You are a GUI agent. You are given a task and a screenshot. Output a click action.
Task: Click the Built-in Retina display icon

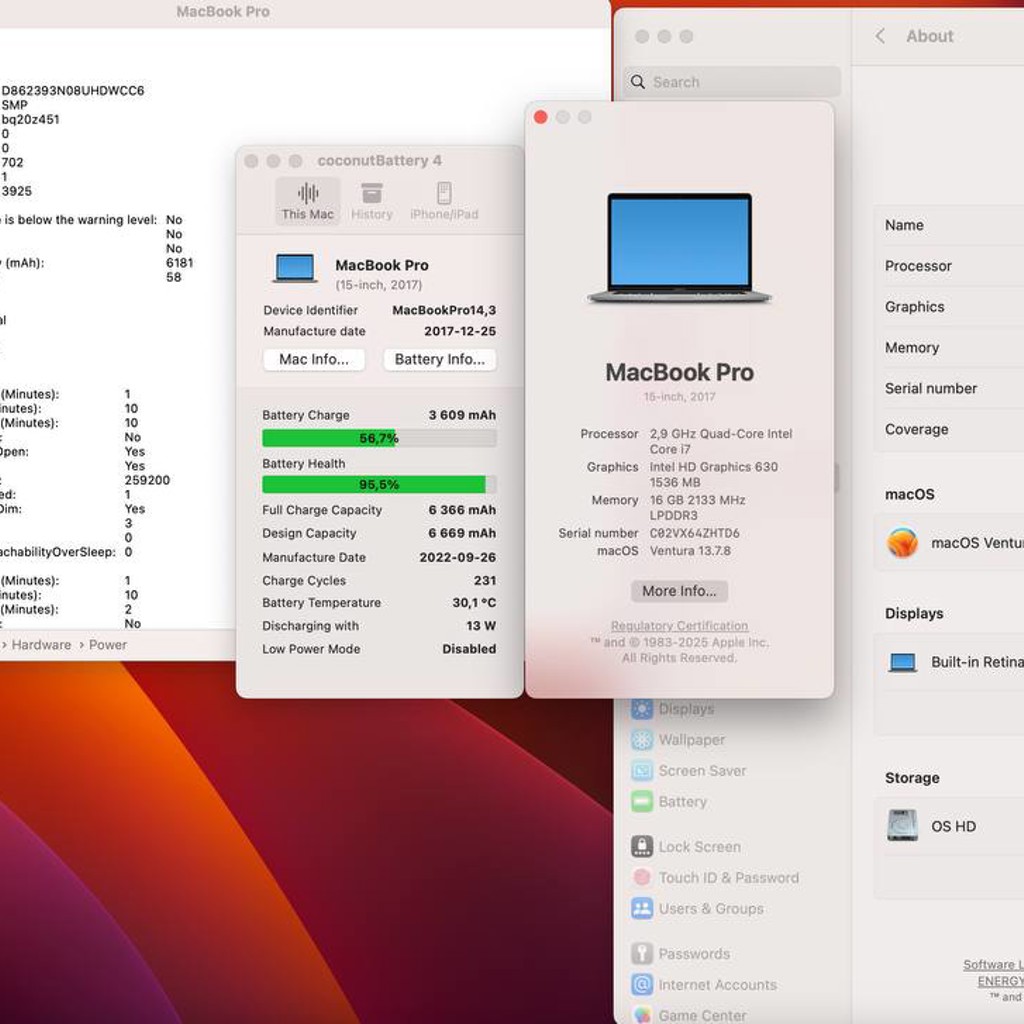tap(903, 662)
